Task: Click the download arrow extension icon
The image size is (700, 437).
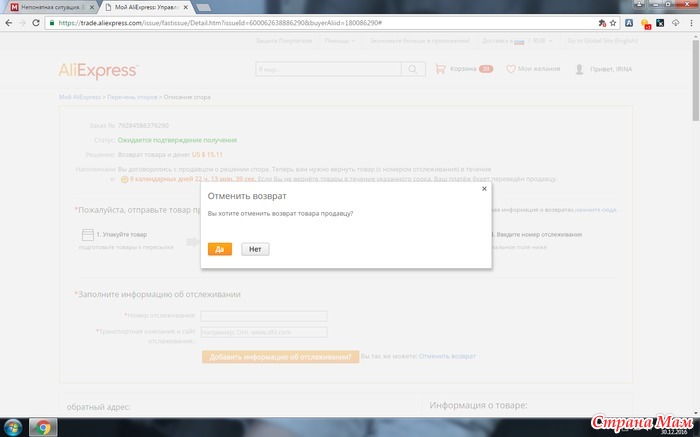Action: pos(675,23)
